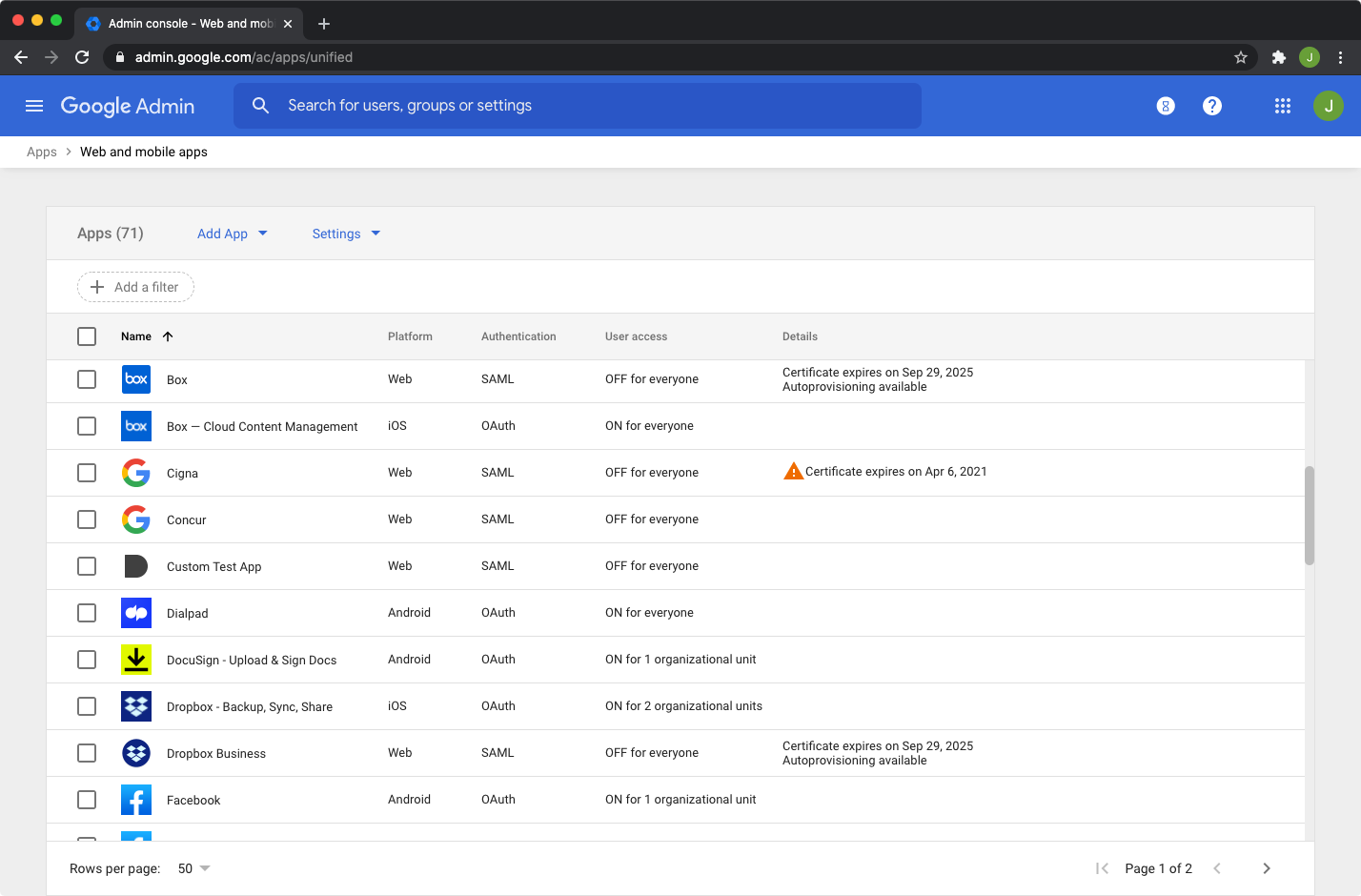The height and width of the screenshot is (896, 1361).
Task: Open the account avatar J in Google Admin header
Action: coord(1329,106)
